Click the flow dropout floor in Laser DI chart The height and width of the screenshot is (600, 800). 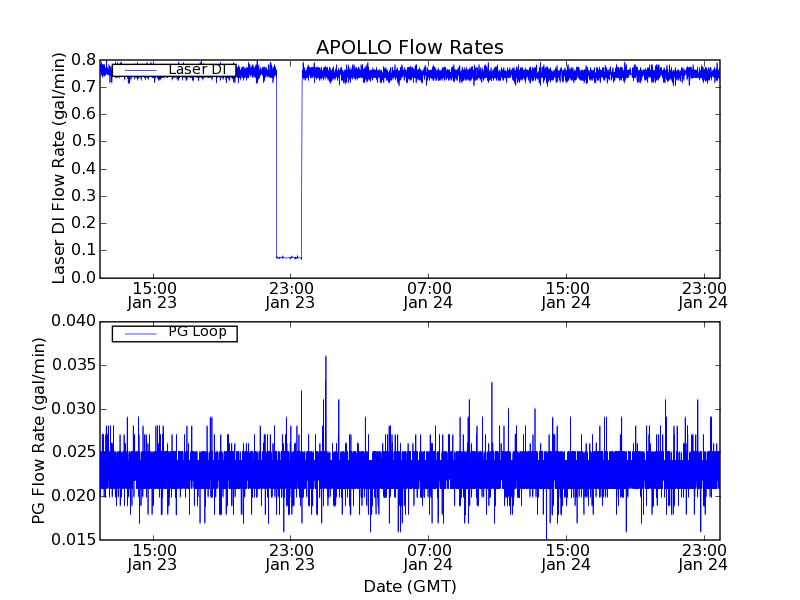click(288, 257)
